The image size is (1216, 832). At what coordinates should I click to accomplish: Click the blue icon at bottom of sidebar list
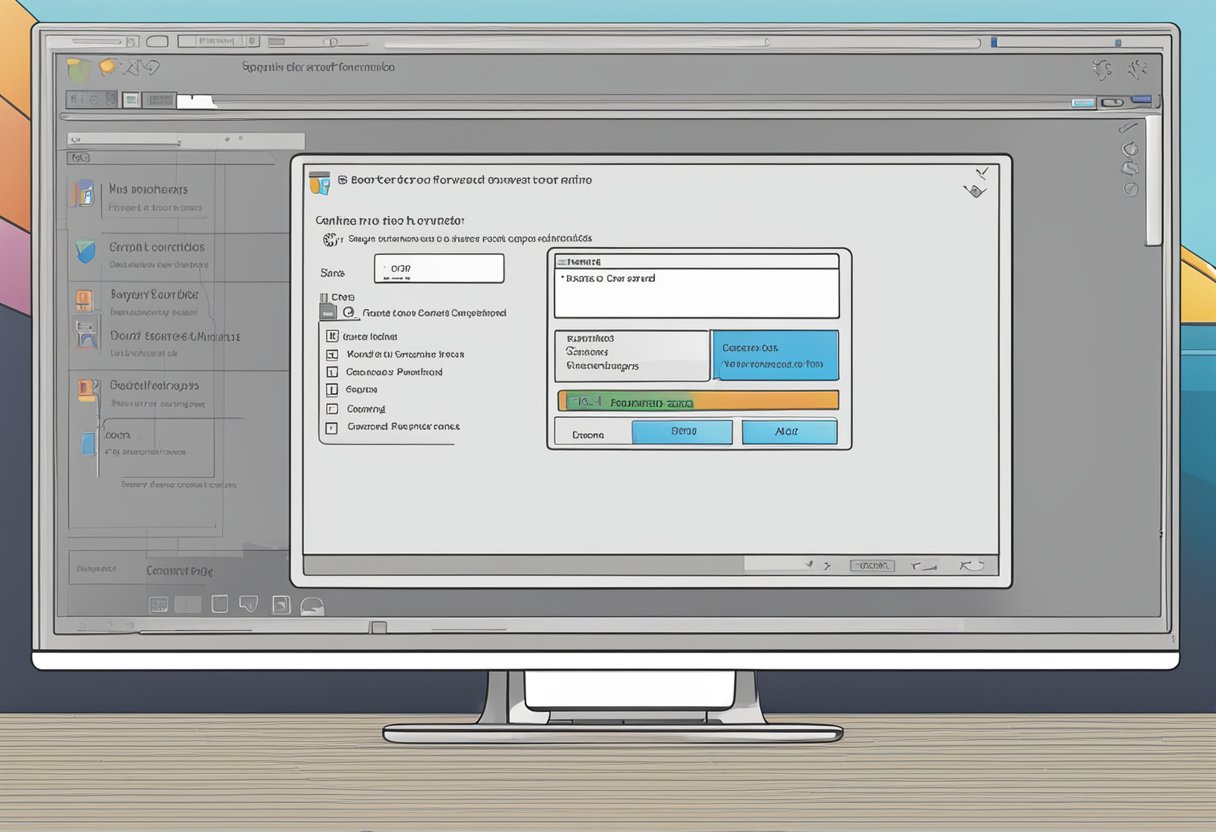pyautogui.click(x=90, y=442)
